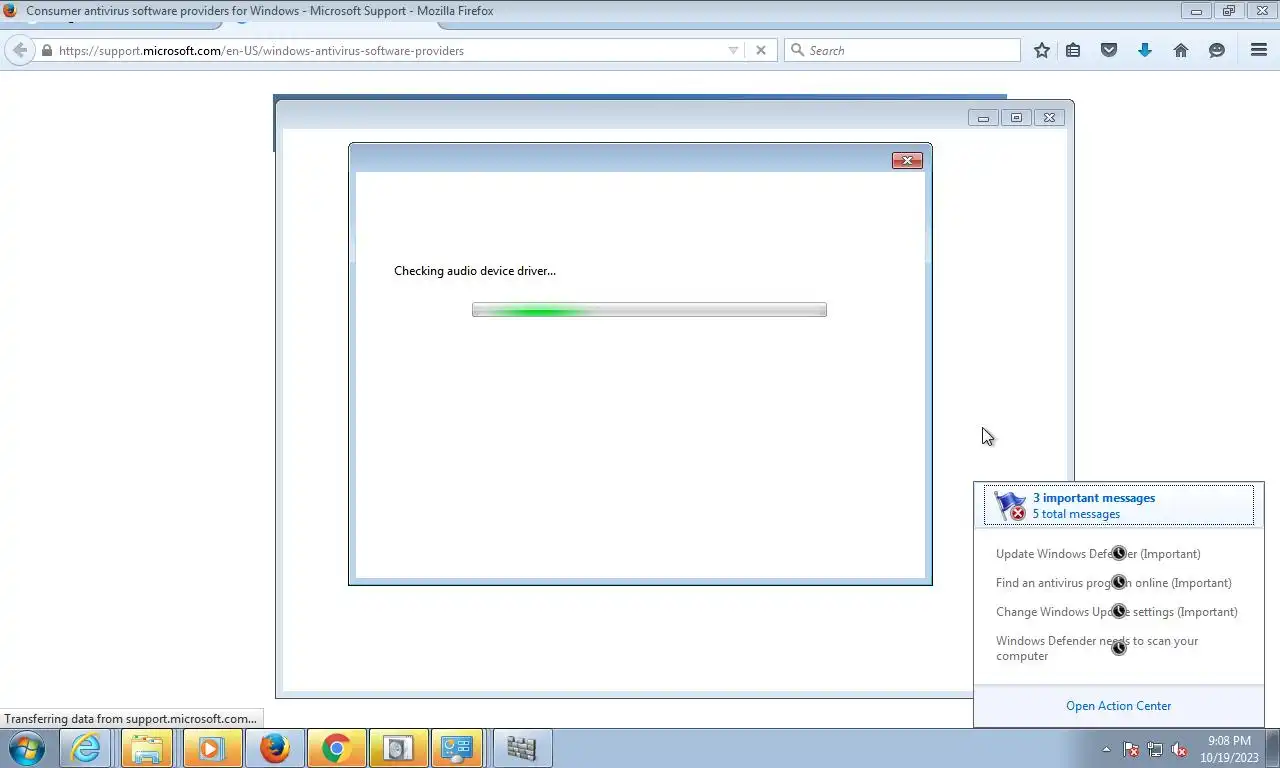Open Windows Explorer folder on taskbar

click(148, 748)
